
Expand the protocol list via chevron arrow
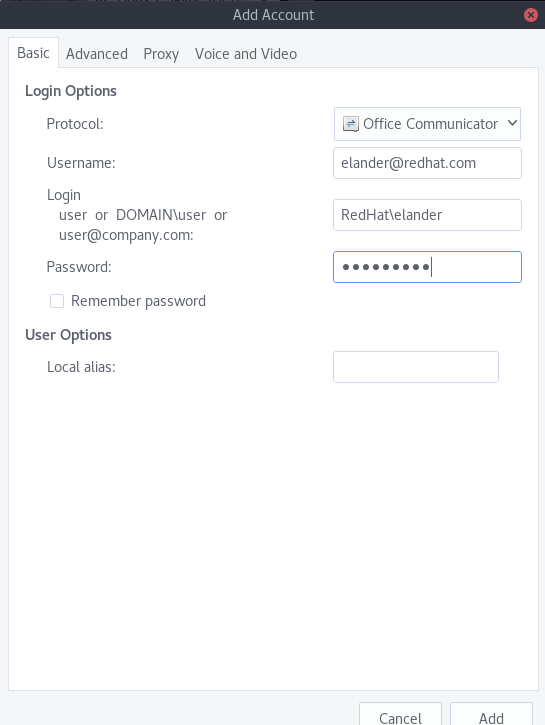(512, 123)
